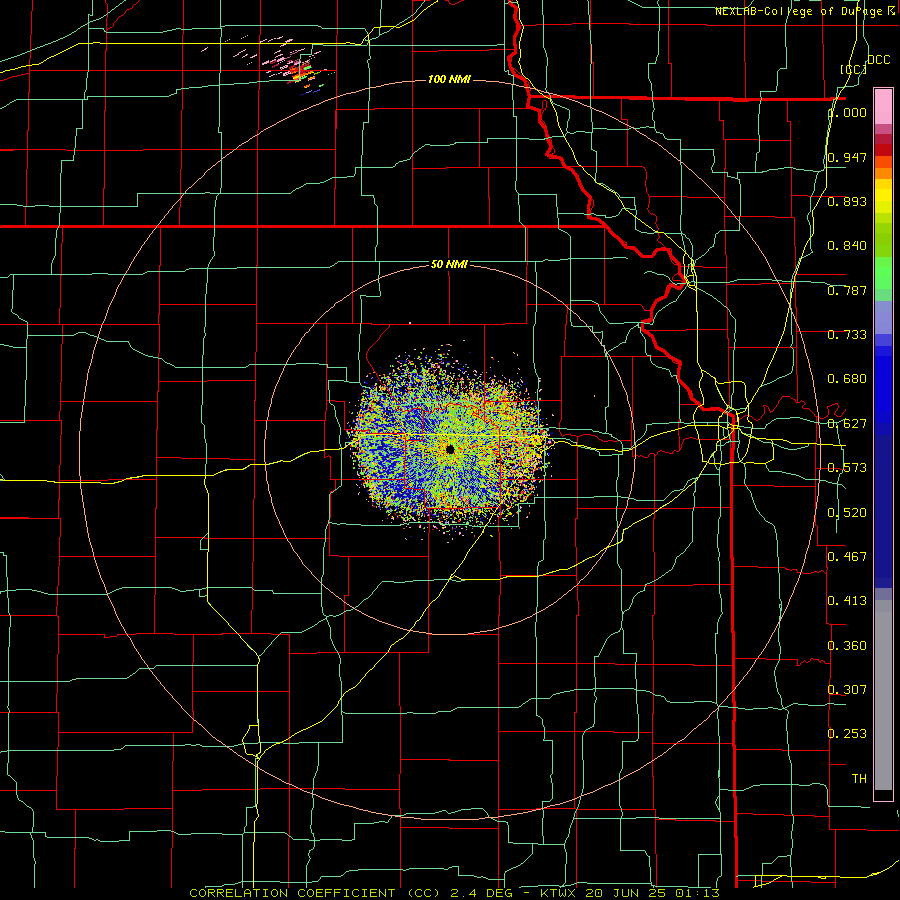Pick the pink swatch at the color bar top
Viewport: 900px width, 900px height.
pyautogui.click(x=883, y=106)
